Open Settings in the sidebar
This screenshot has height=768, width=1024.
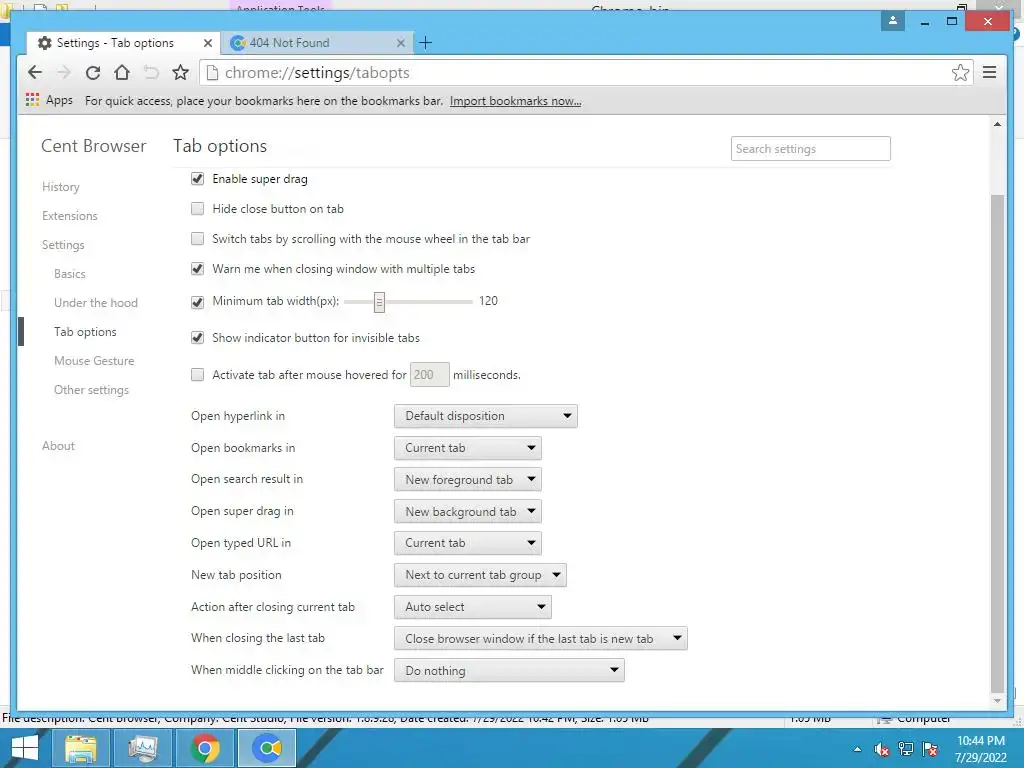point(63,245)
